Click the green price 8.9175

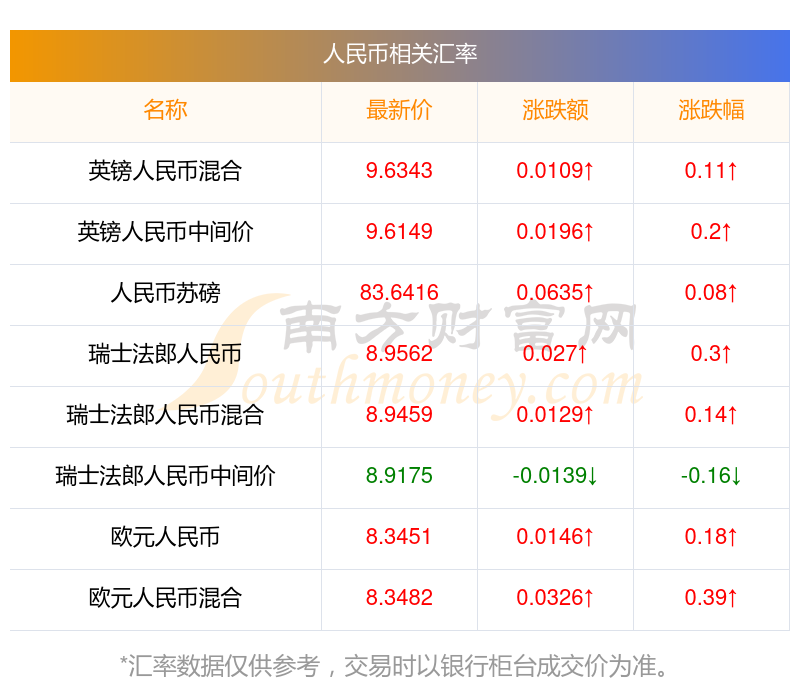399,476
